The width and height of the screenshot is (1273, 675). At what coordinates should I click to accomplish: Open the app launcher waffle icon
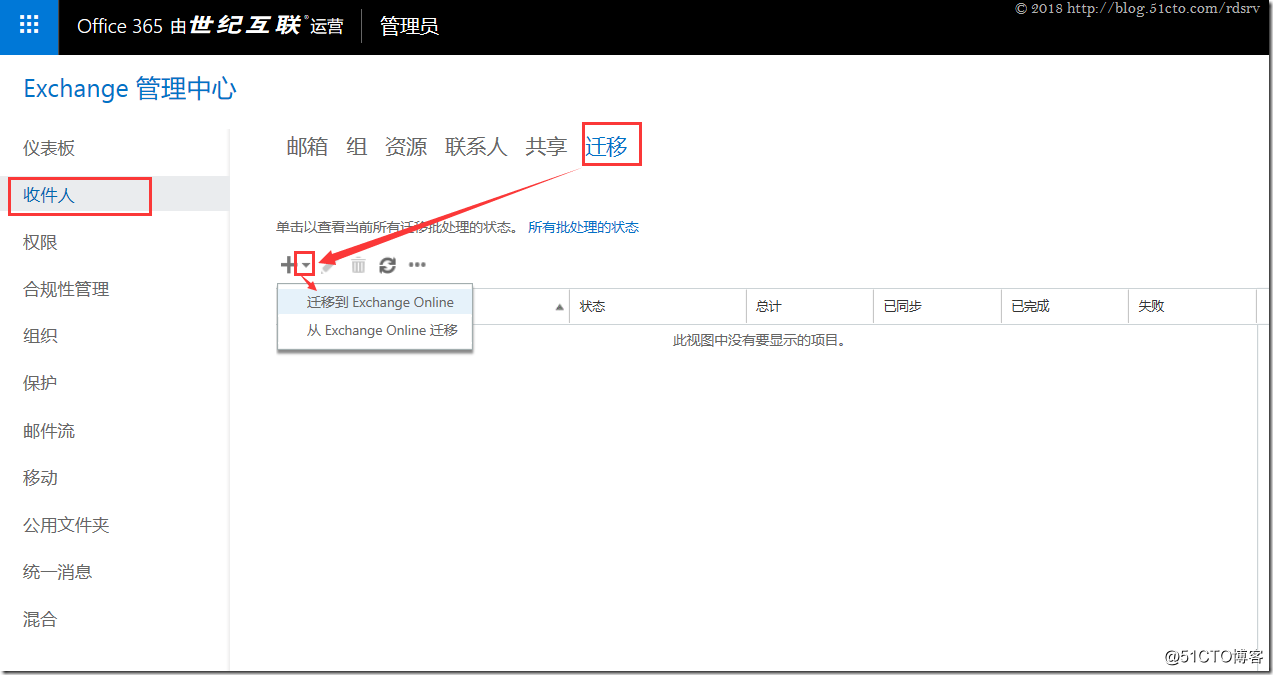30,26
